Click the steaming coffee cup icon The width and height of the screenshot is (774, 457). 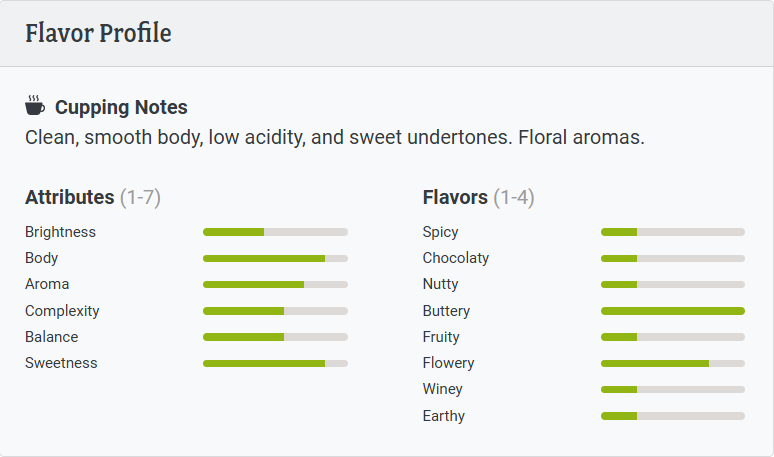coord(35,106)
